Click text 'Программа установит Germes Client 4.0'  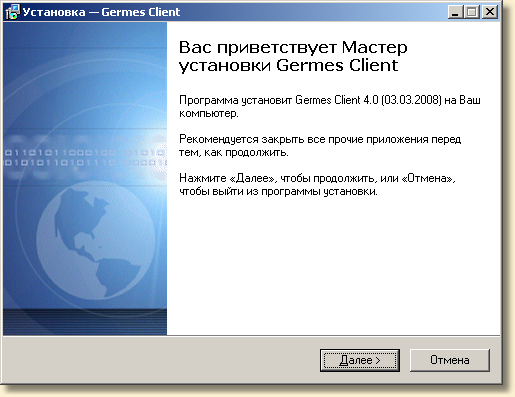pyautogui.click(x=279, y=100)
